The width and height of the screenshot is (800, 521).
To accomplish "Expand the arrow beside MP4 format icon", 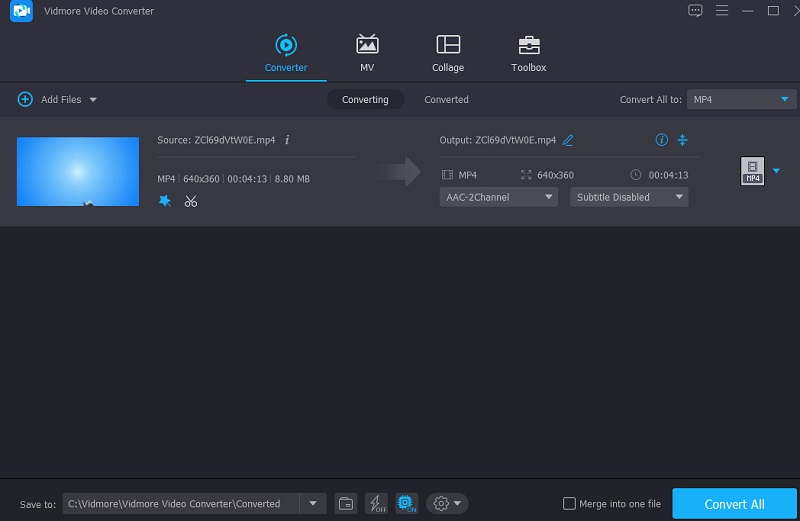I will point(776,170).
